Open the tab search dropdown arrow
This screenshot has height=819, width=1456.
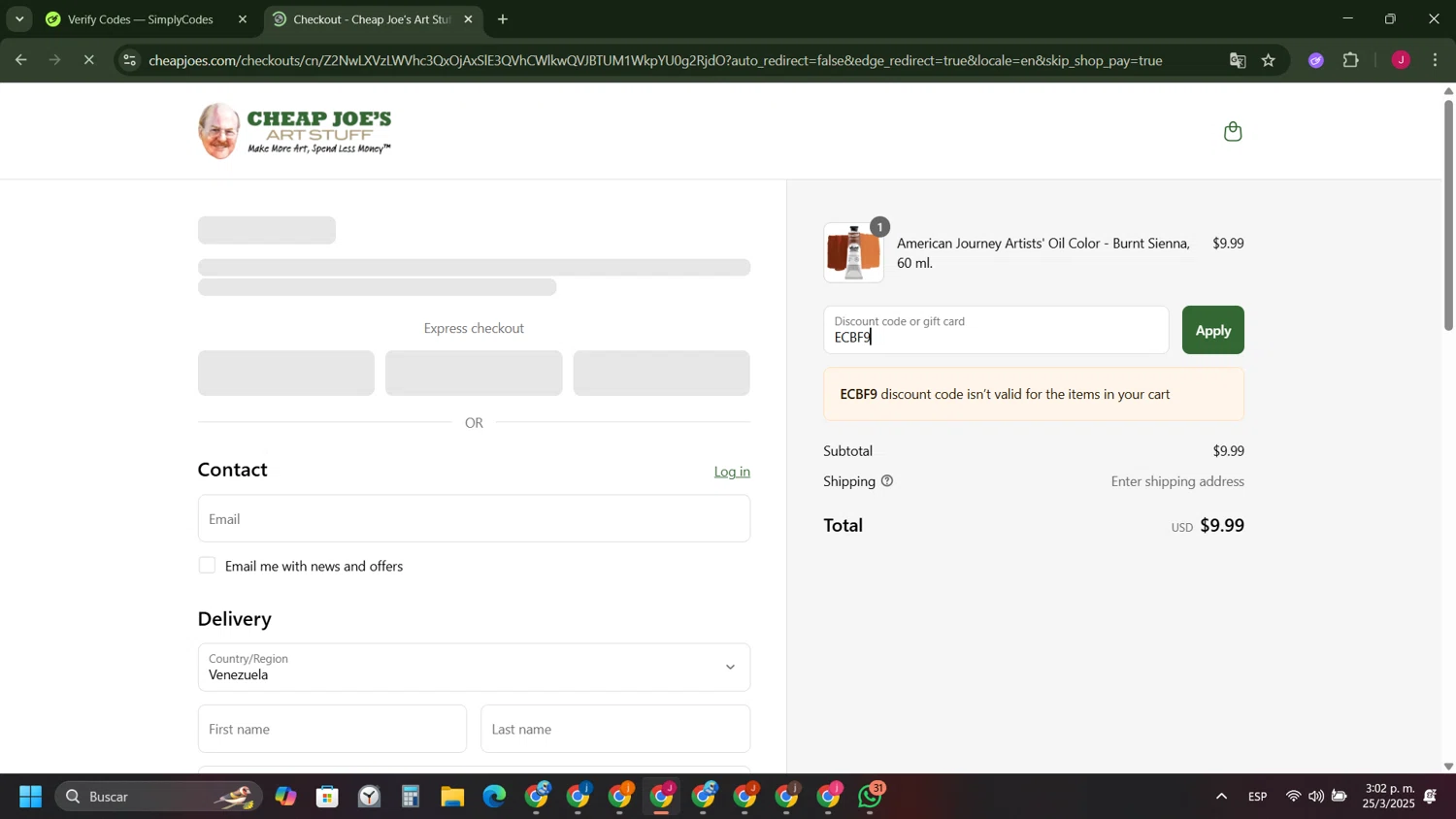click(x=18, y=19)
